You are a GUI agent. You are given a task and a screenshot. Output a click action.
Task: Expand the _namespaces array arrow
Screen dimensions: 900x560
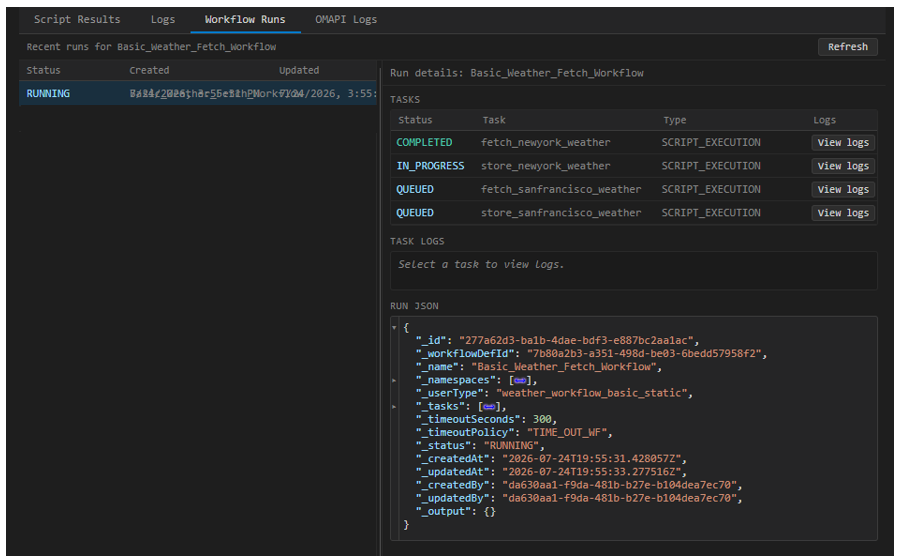click(394, 380)
